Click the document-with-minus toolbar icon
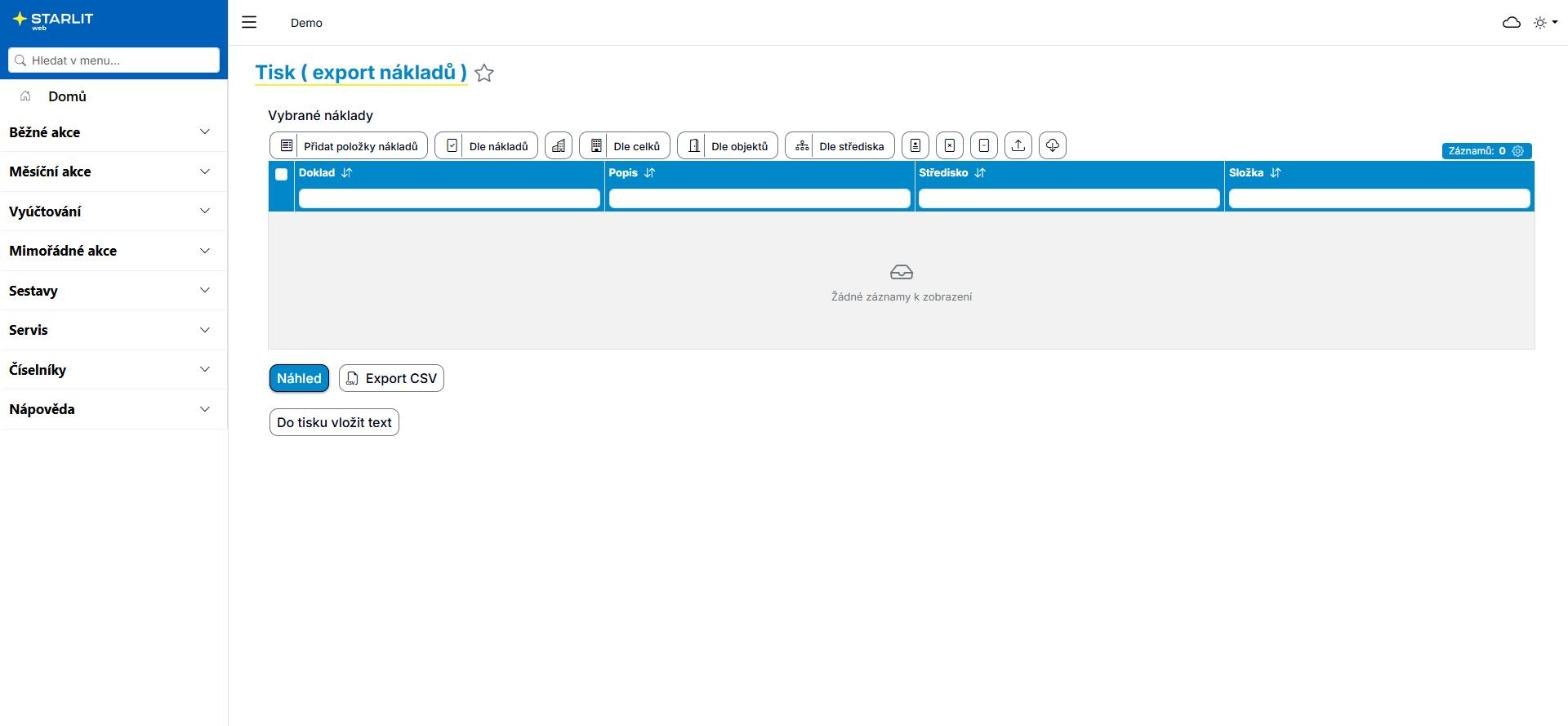 [984, 146]
